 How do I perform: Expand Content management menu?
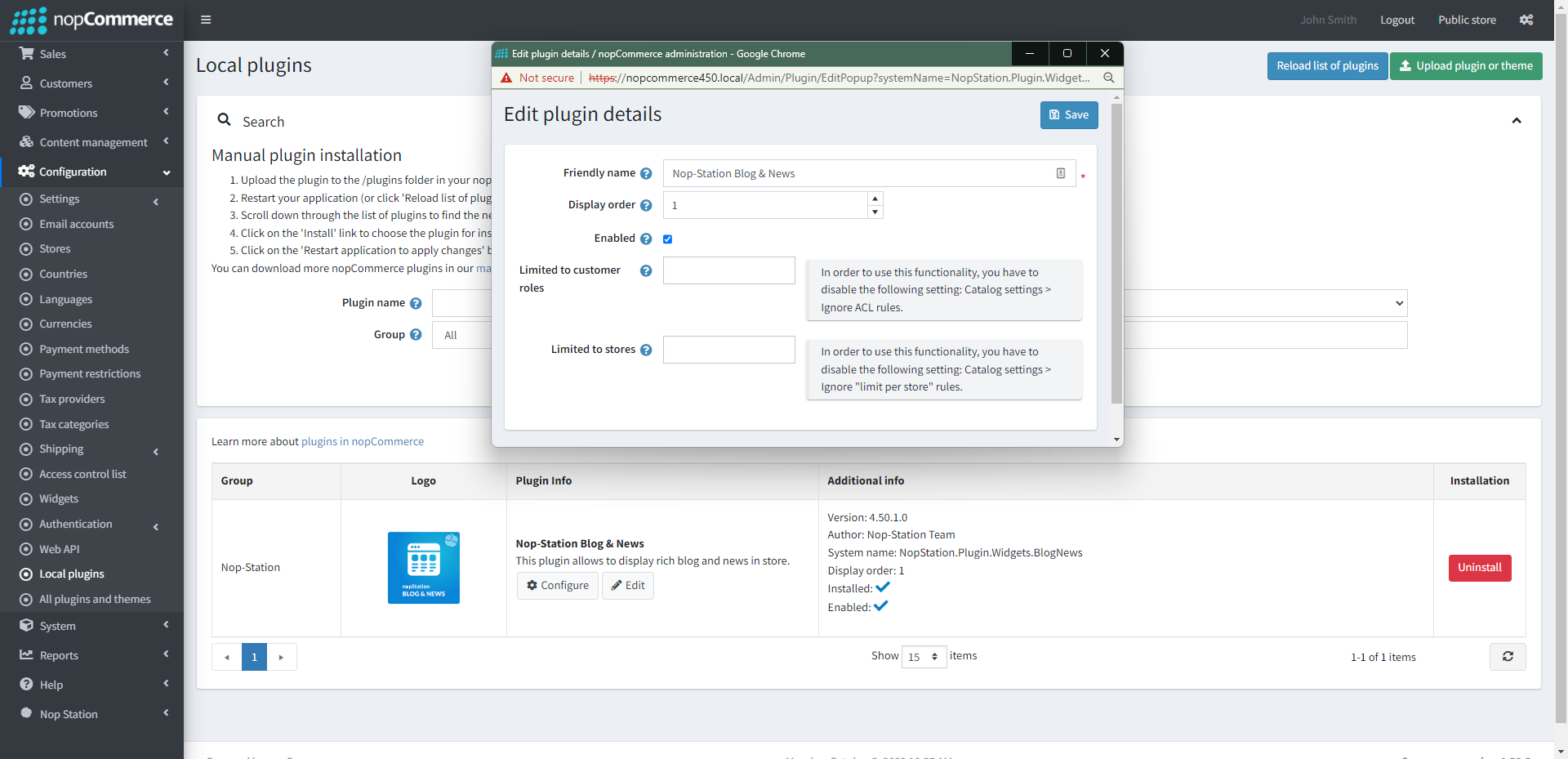pyautogui.click(x=91, y=142)
